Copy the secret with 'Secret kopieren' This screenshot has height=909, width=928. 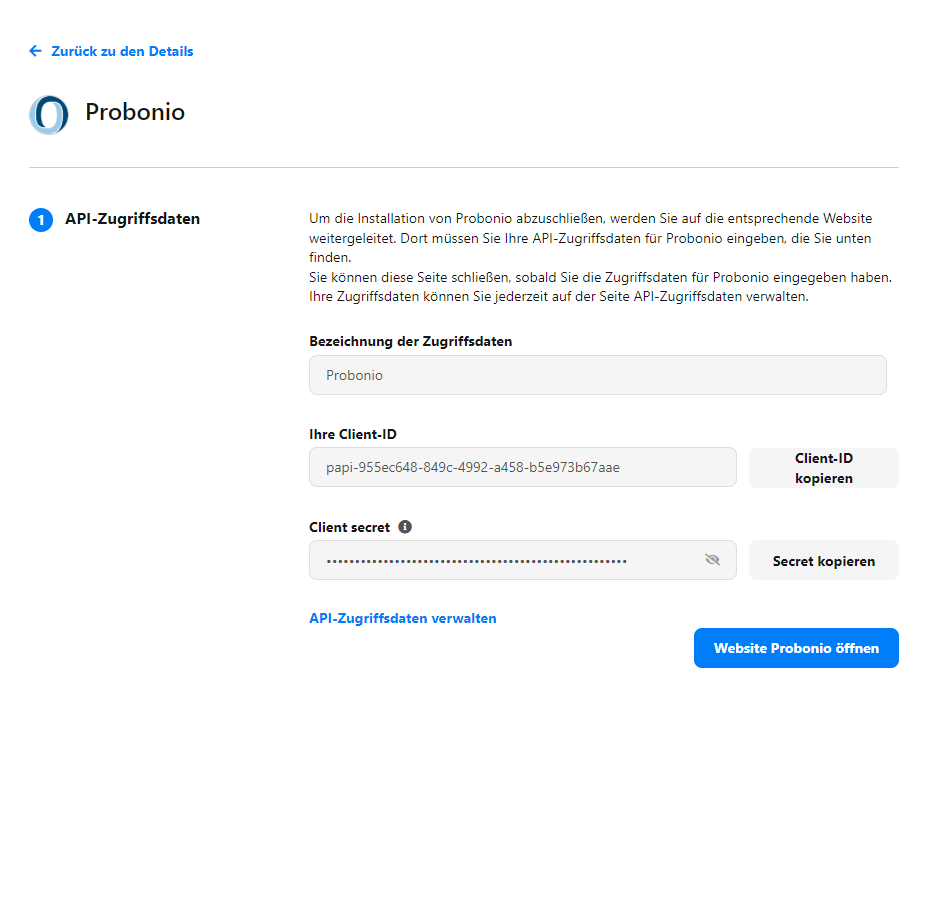[824, 560]
